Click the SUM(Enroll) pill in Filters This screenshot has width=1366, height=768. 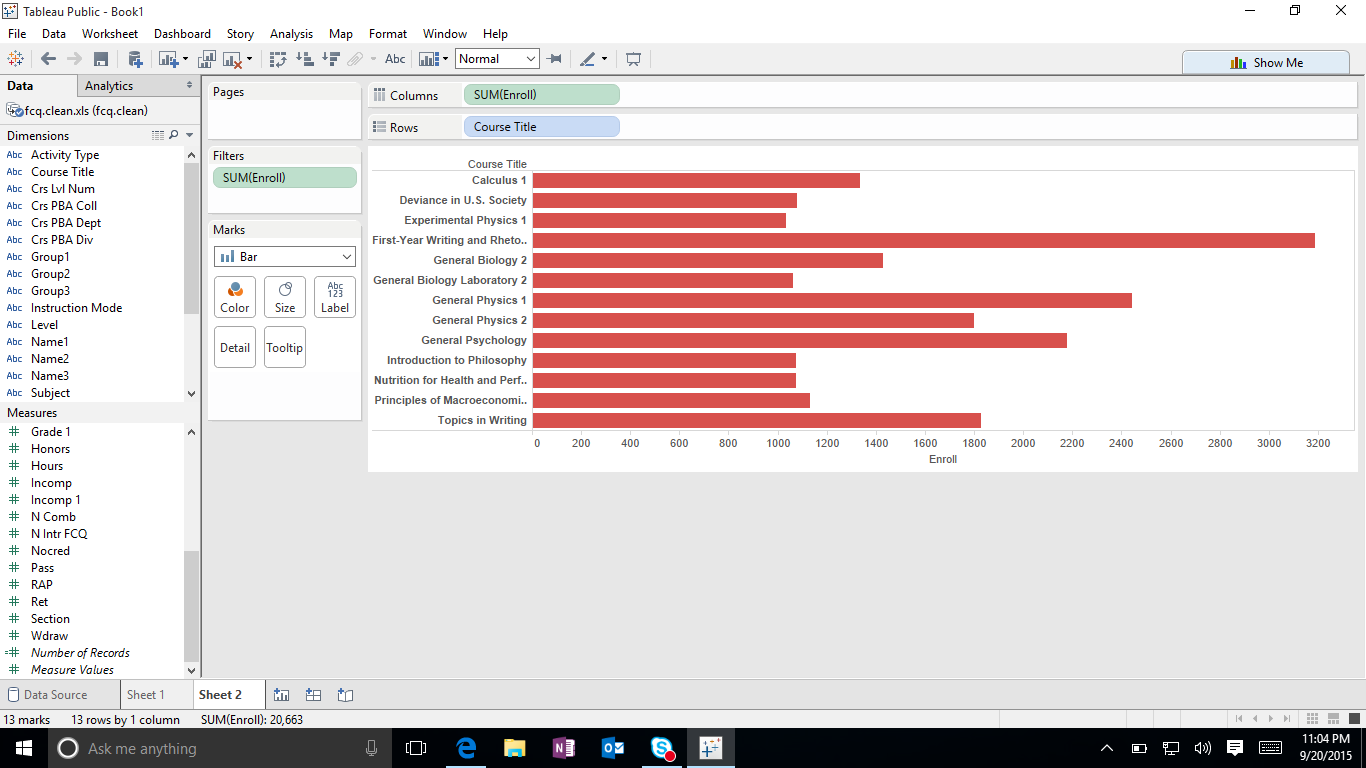click(x=284, y=177)
